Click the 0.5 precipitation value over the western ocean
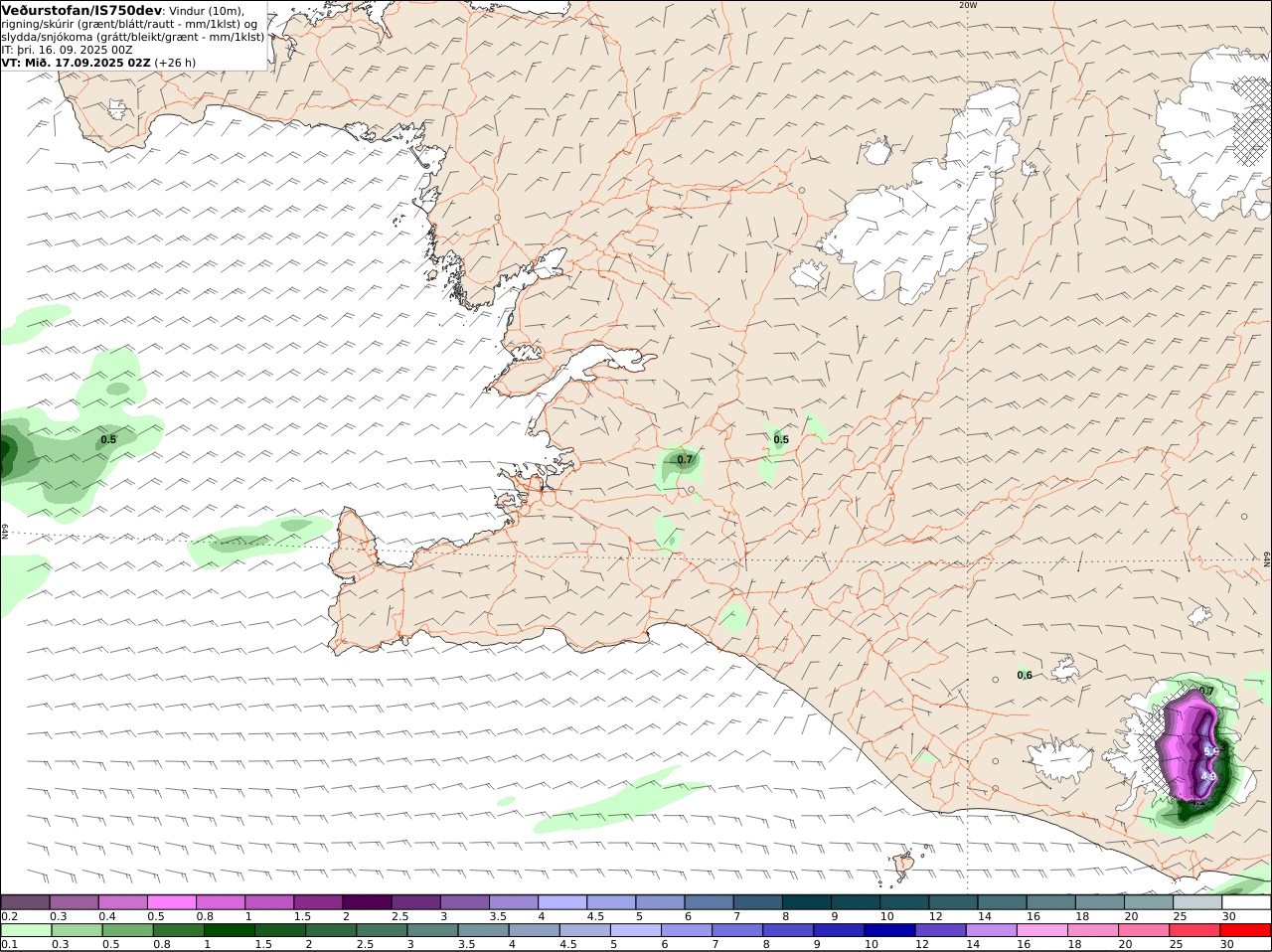This screenshot has width=1272, height=952. (108, 439)
